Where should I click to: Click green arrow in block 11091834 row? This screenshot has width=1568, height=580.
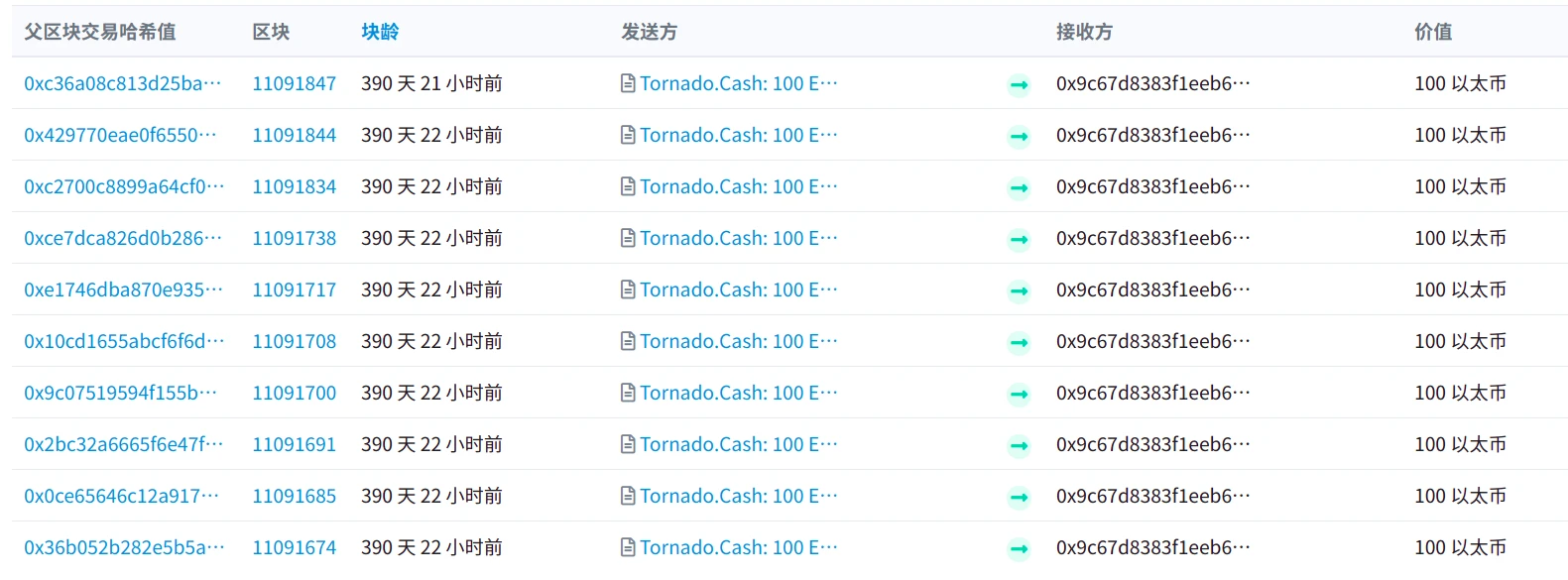pyautogui.click(x=1019, y=188)
